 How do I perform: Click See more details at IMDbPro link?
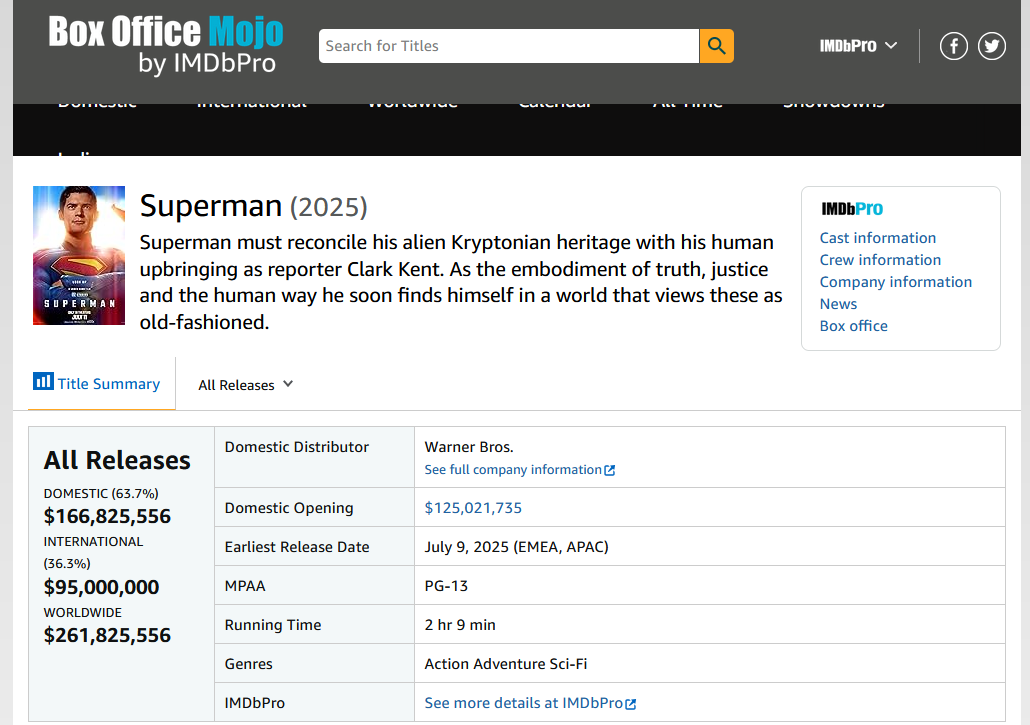point(530,703)
